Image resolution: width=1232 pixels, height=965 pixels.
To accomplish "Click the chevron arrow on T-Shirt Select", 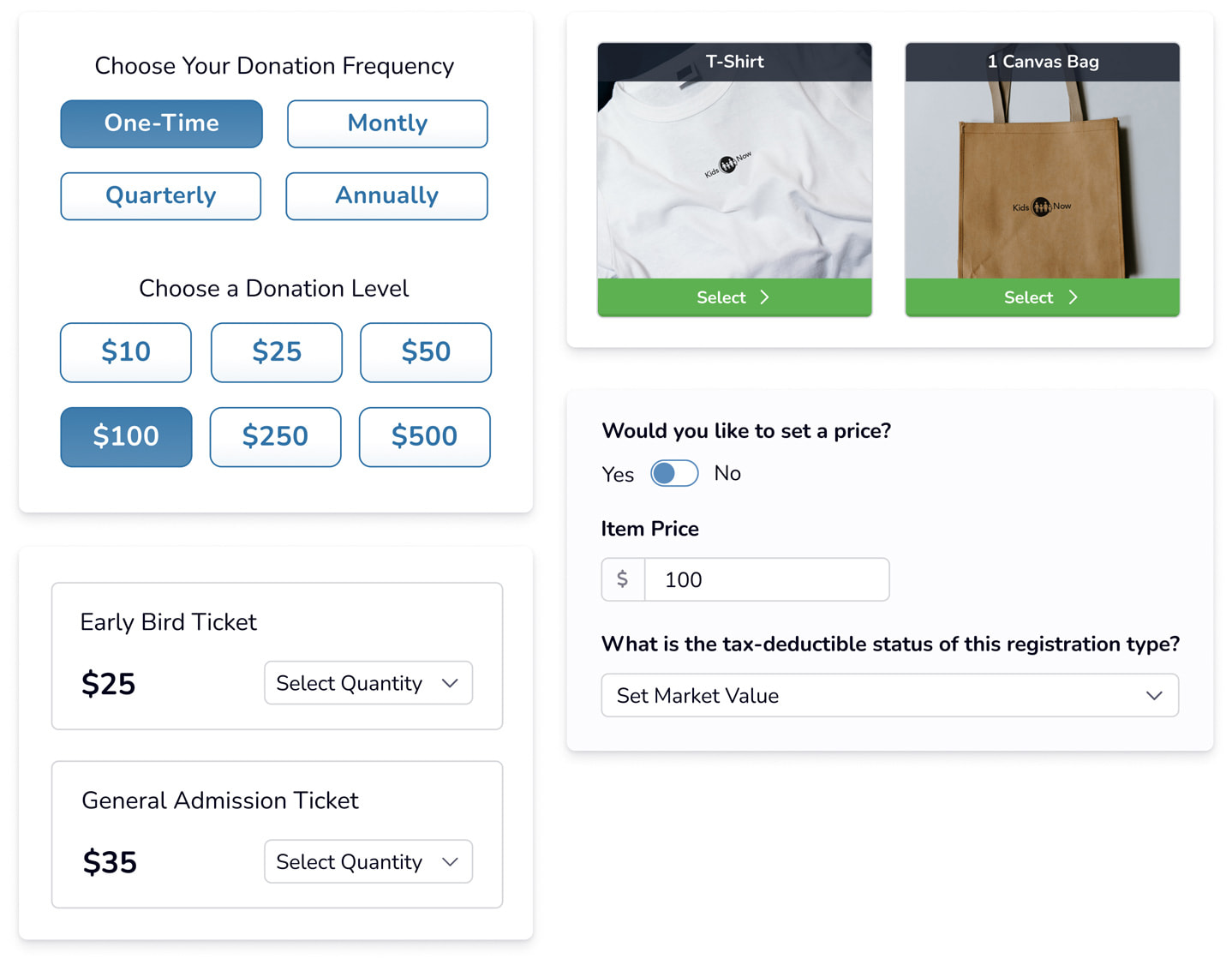I will pos(764,297).
